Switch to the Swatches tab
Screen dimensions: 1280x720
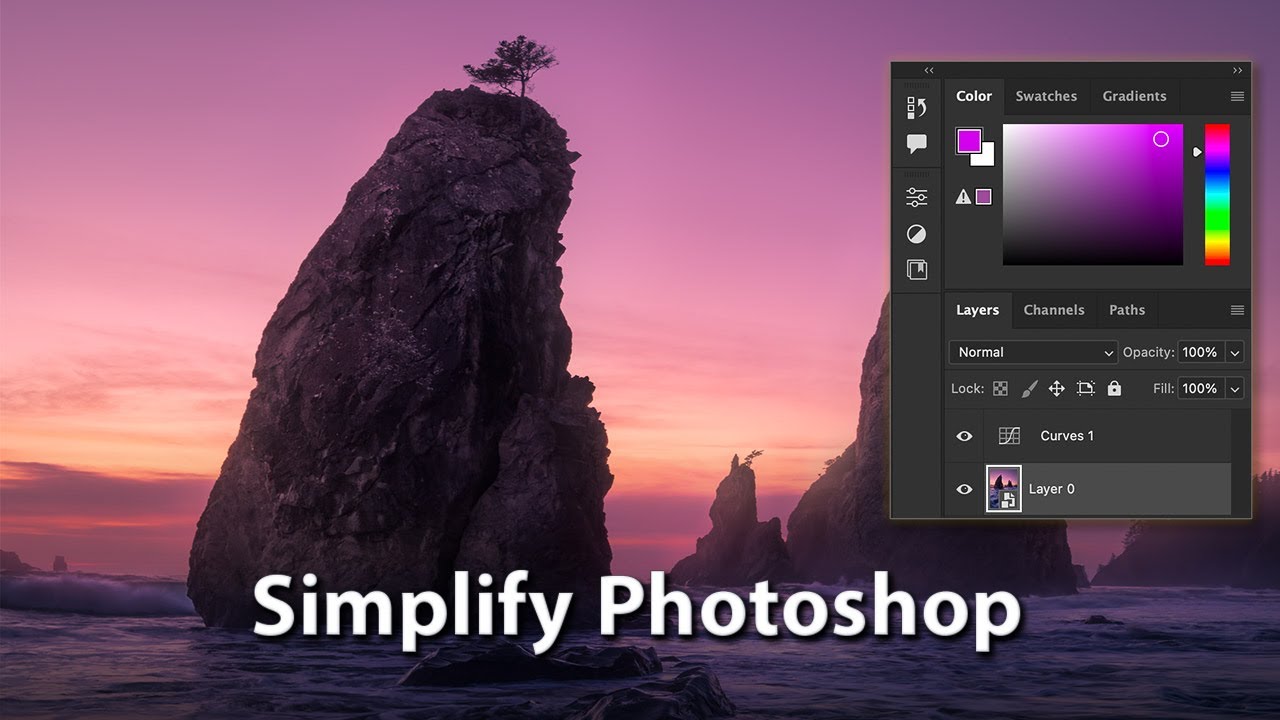coord(1046,96)
